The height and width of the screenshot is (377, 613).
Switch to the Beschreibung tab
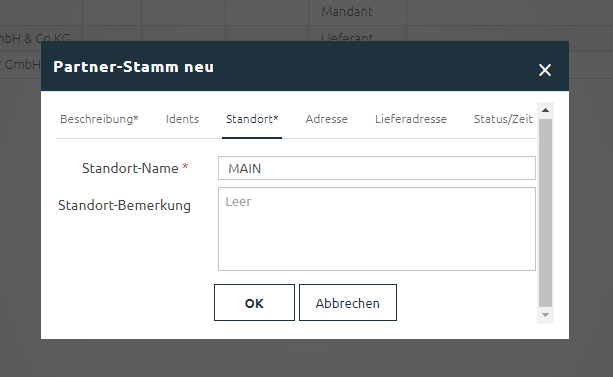coord(99,119)
